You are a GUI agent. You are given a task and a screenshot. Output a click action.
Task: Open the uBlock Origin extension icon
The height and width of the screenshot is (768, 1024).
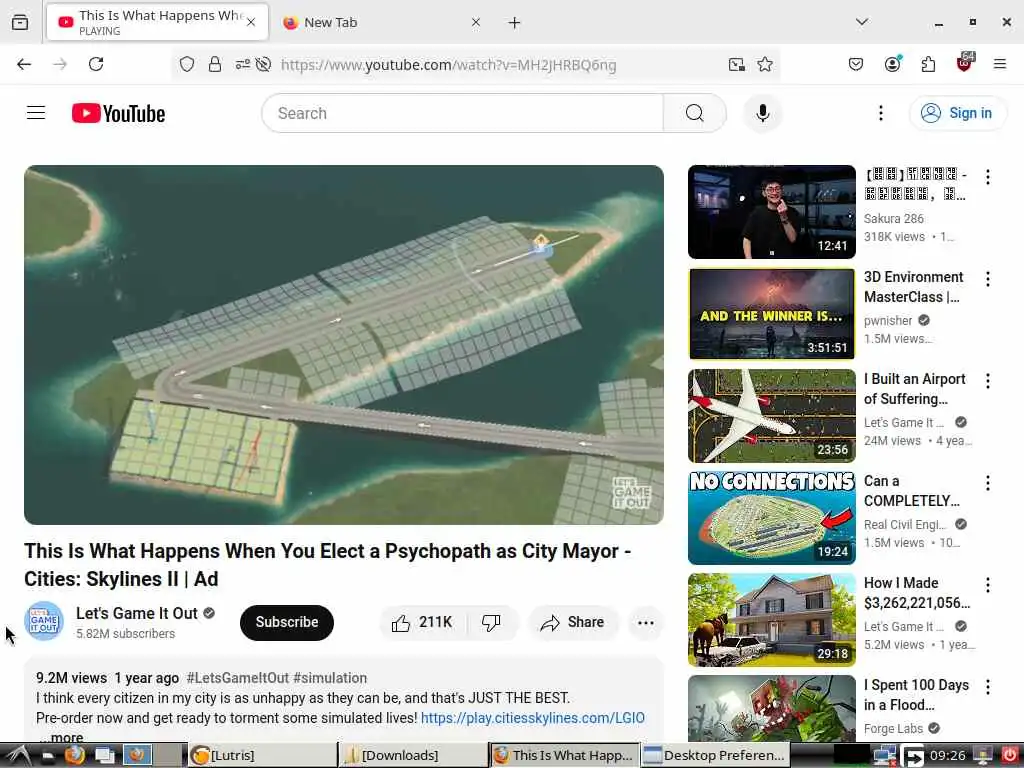point(964,63)
